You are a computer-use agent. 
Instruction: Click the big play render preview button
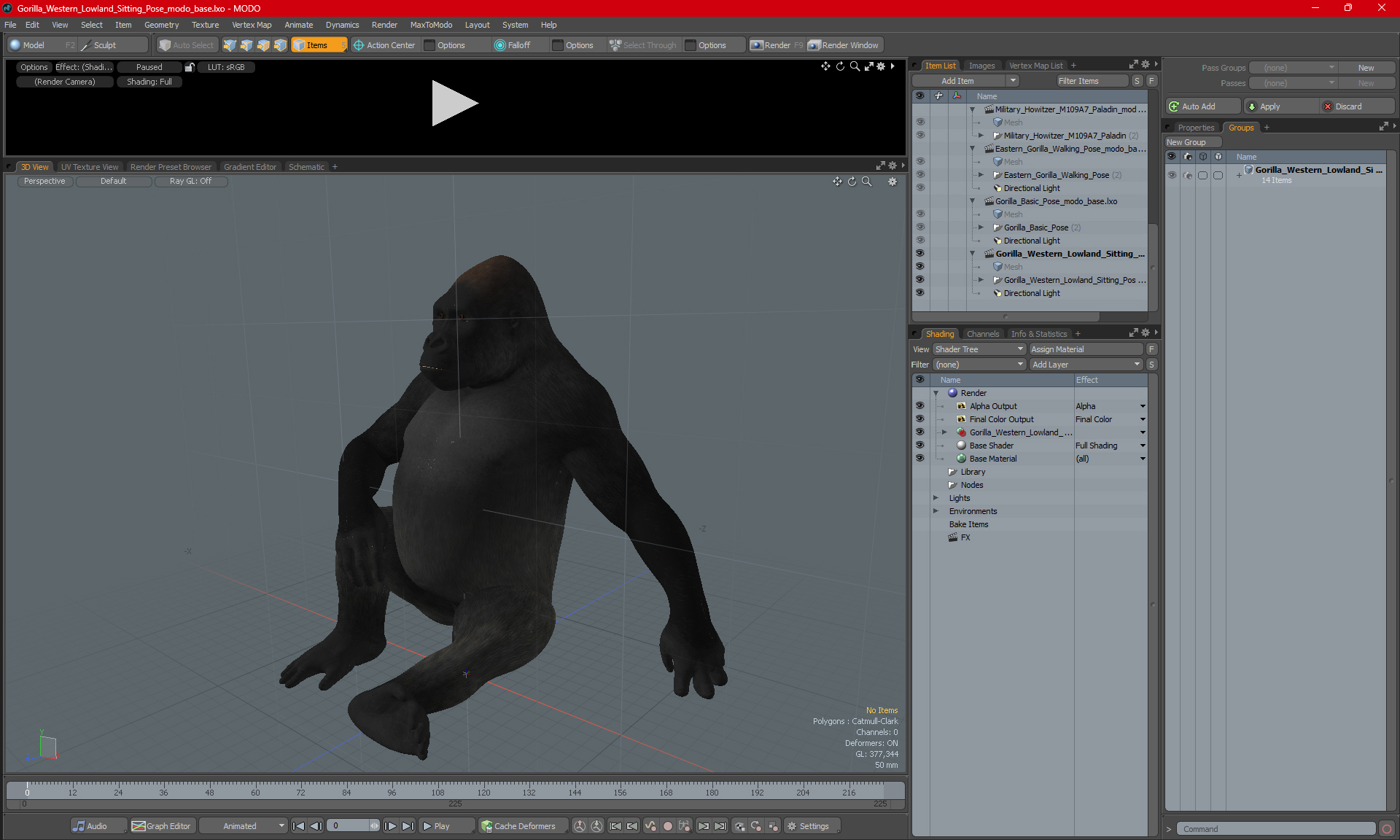pyautogui.click(x=454, y=103)
